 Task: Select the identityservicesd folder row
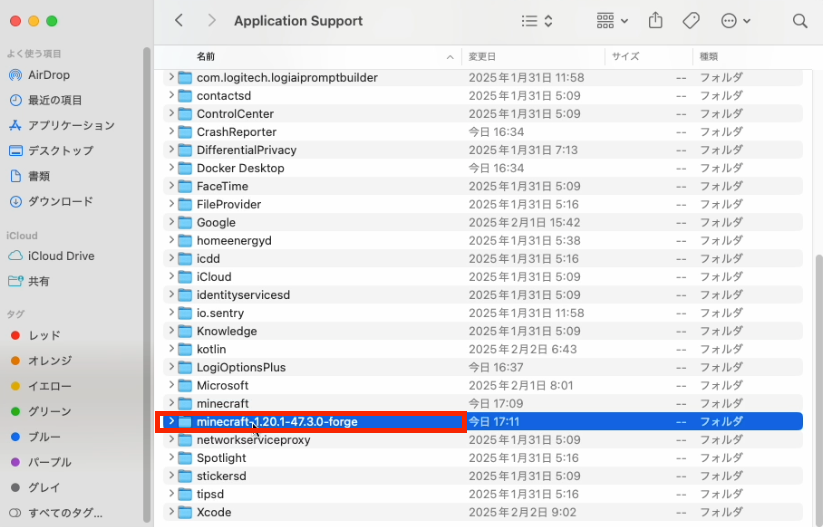tap(483, 295)
